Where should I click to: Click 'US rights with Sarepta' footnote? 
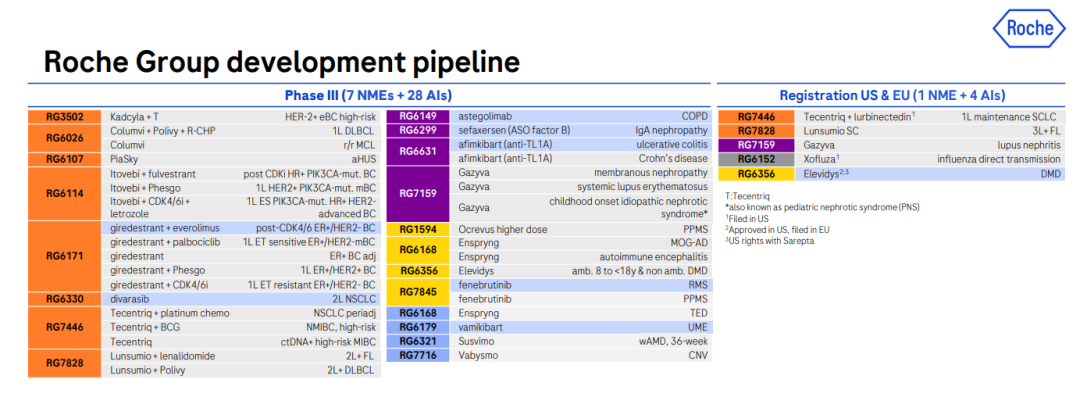tap(769, 240)
